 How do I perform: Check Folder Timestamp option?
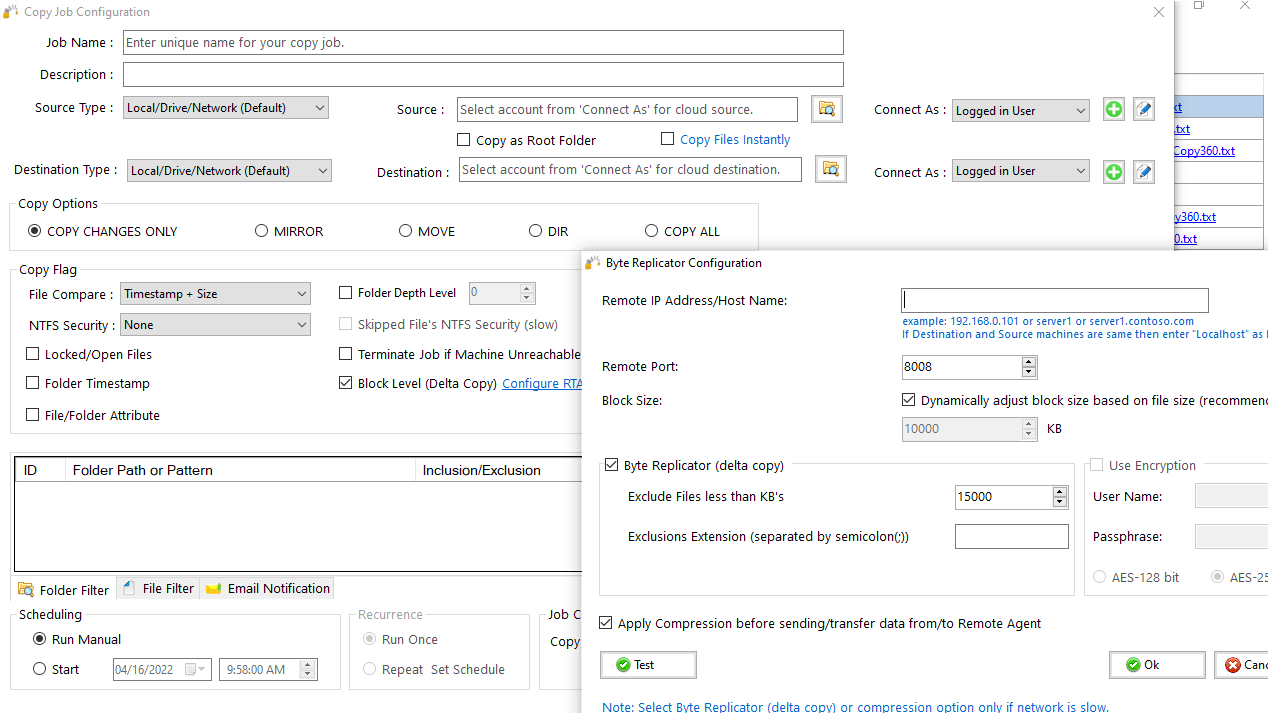[x=33, y=383]
